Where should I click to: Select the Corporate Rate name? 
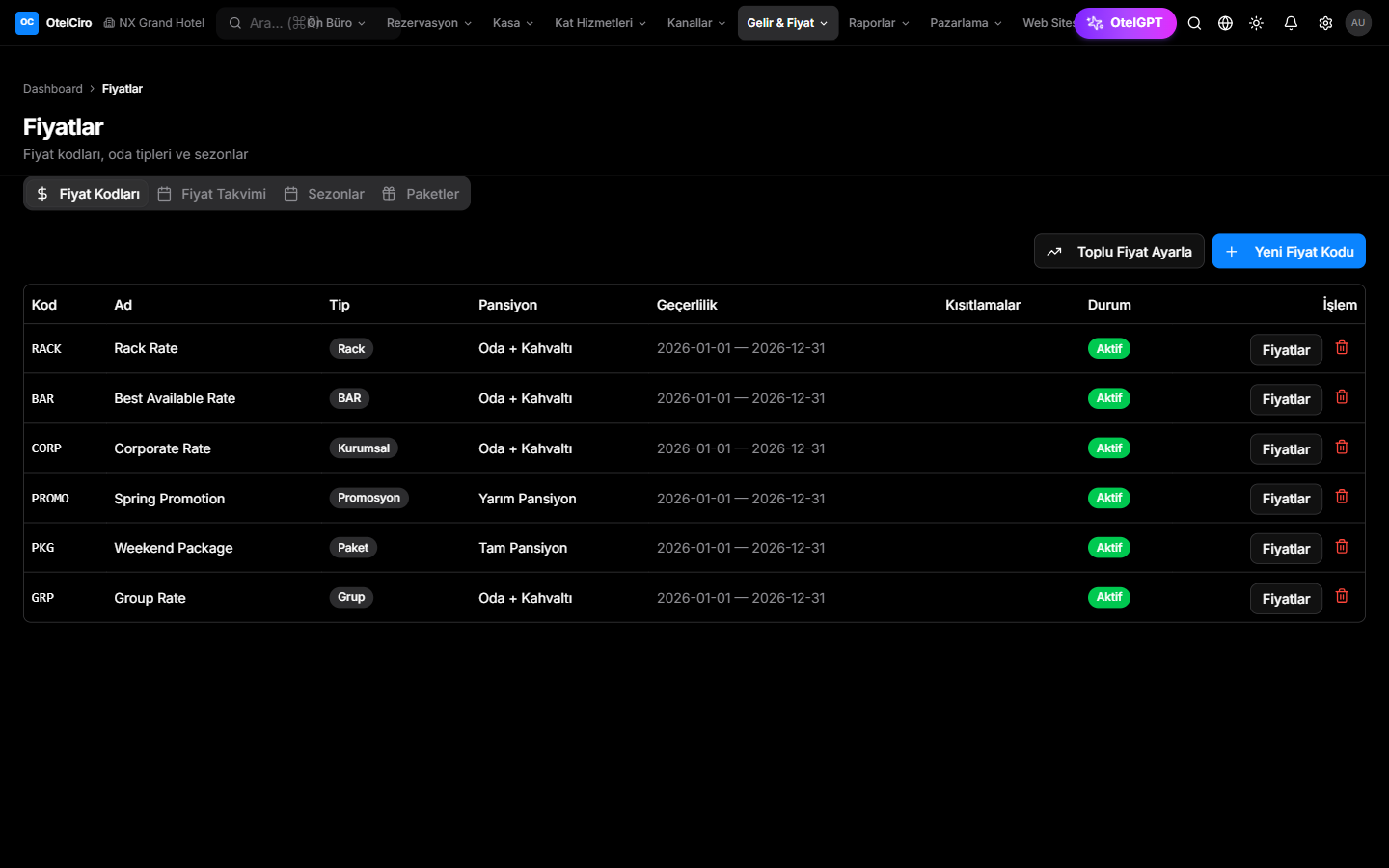coord(162,448)
